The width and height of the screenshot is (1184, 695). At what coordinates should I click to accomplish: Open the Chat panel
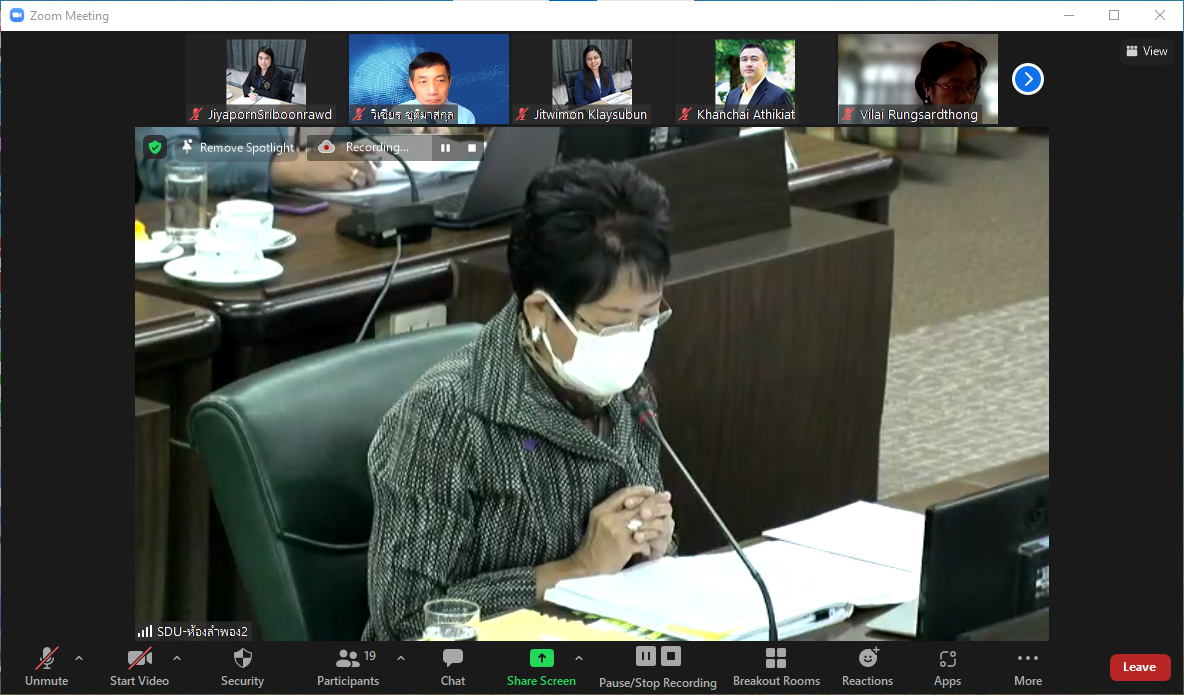click(x=453, y=668)
